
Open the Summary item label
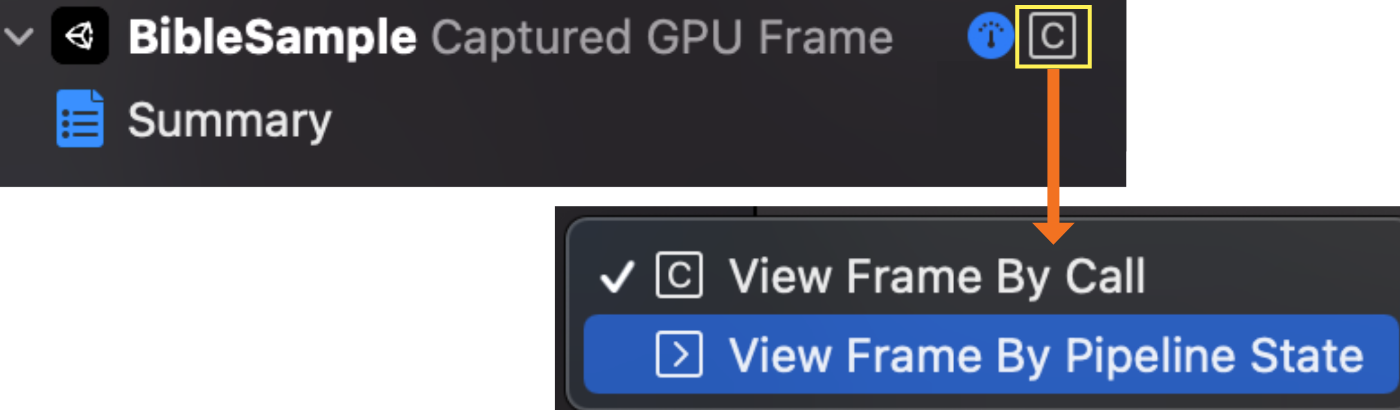[229, 120]
